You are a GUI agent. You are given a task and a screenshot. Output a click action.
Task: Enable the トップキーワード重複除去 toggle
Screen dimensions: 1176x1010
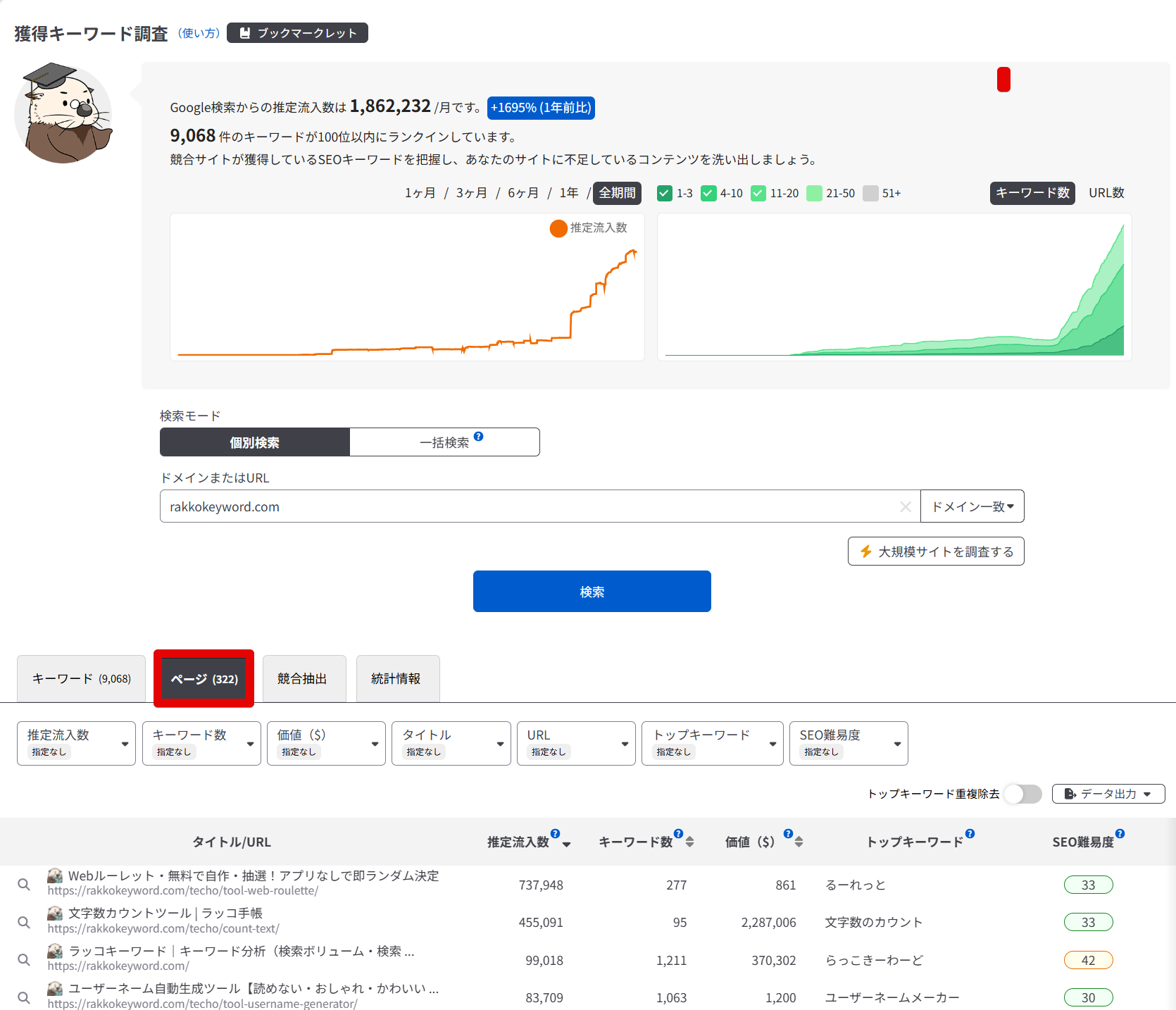point(1022,794)
